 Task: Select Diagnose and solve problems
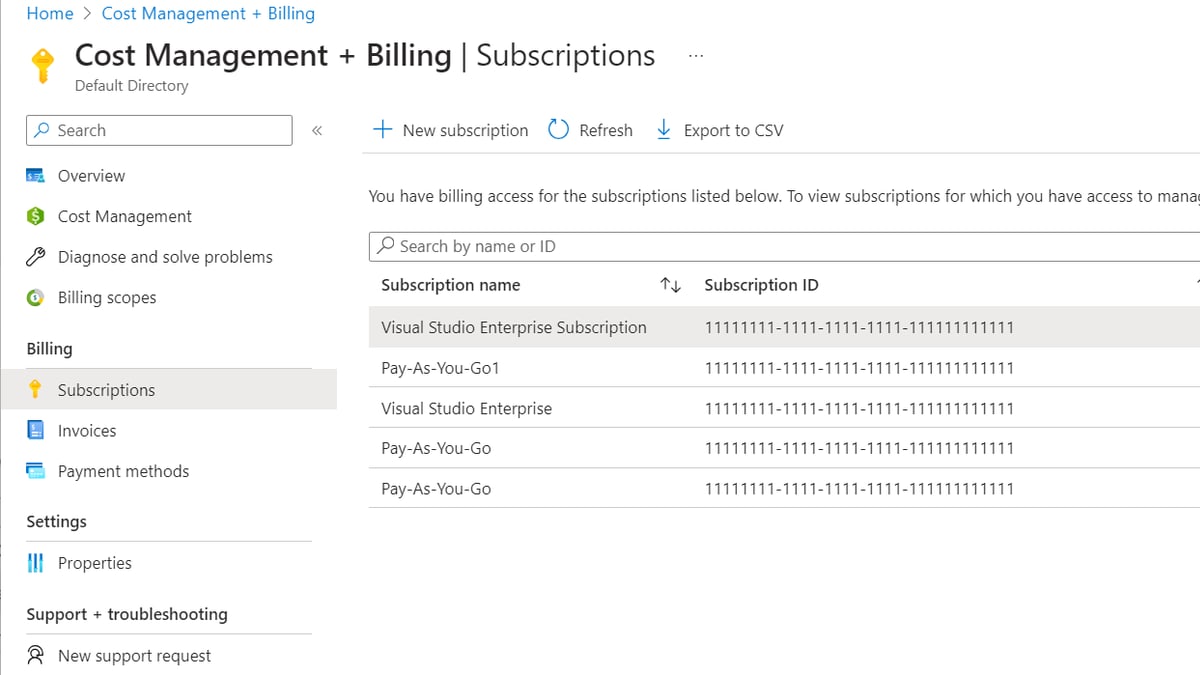coord(165,257)
